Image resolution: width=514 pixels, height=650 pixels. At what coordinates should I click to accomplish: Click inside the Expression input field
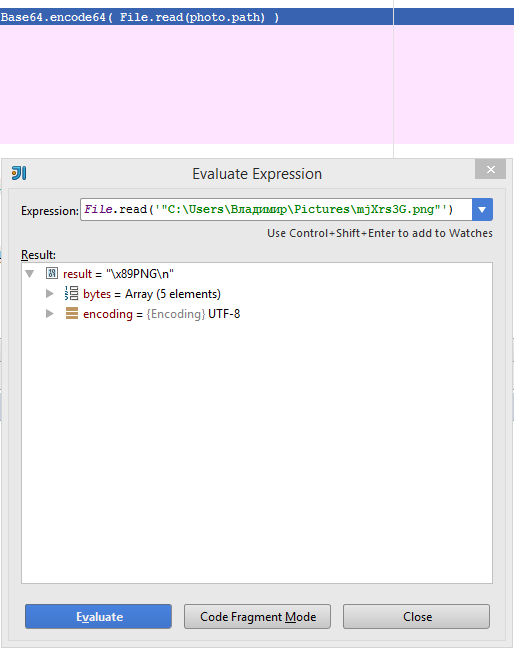point(276,209)
